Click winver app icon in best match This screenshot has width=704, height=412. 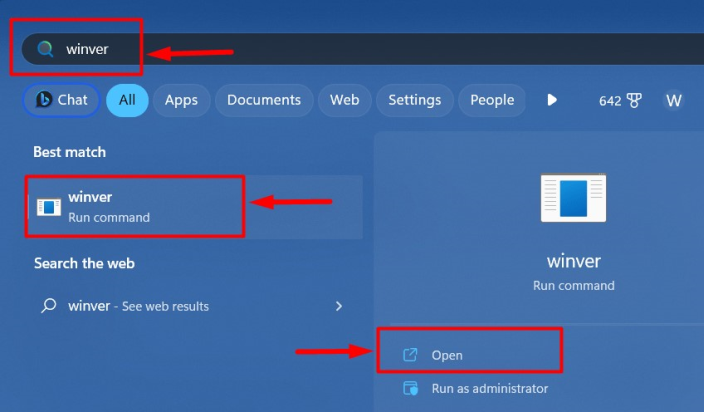49,207
